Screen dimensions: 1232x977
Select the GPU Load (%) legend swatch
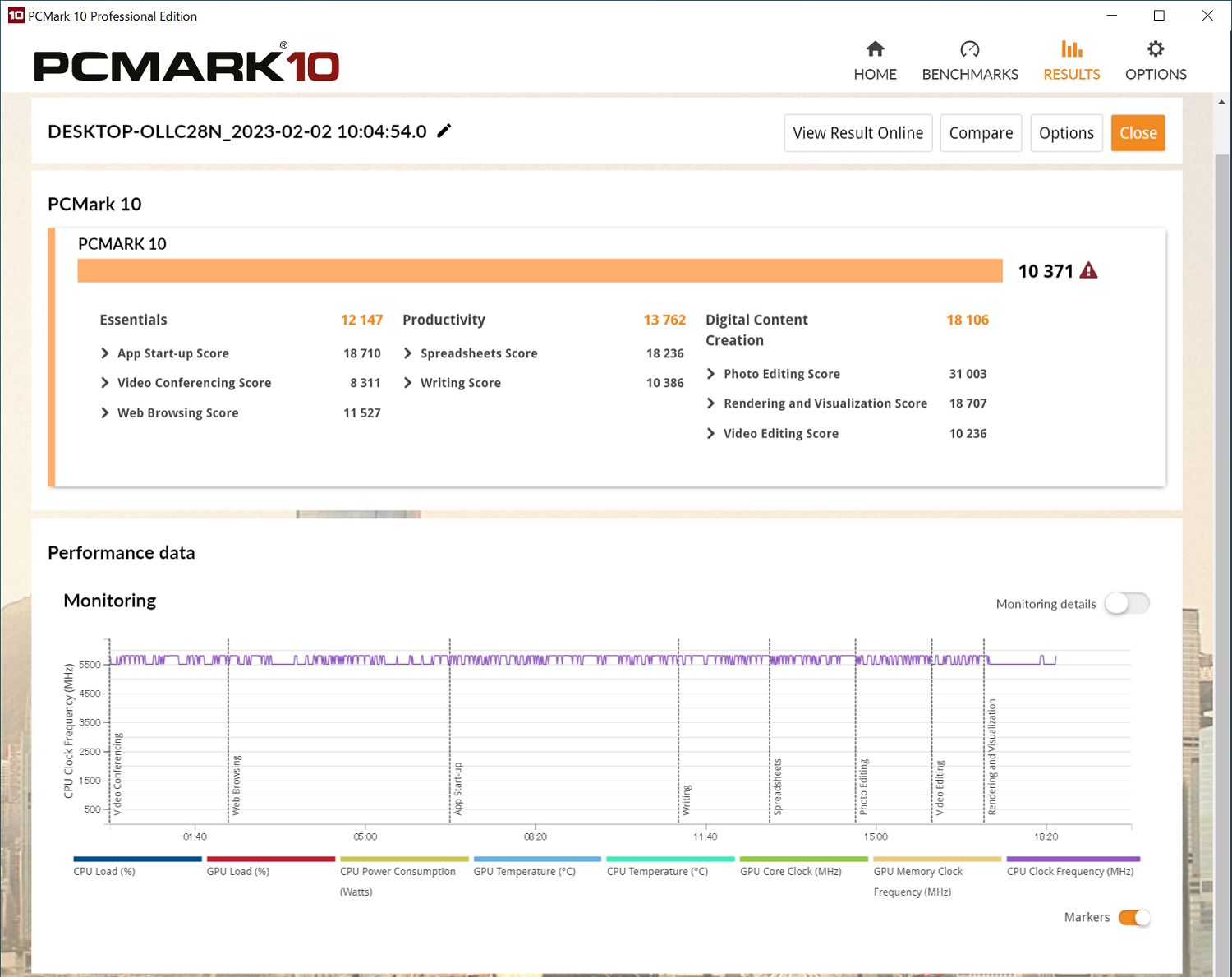(x=271, y=859)
